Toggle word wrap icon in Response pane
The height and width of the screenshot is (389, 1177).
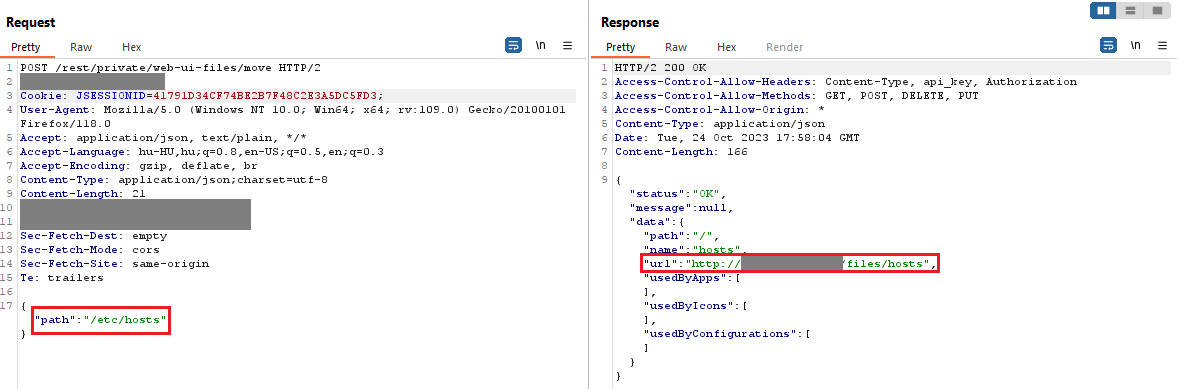point(1108,46)
